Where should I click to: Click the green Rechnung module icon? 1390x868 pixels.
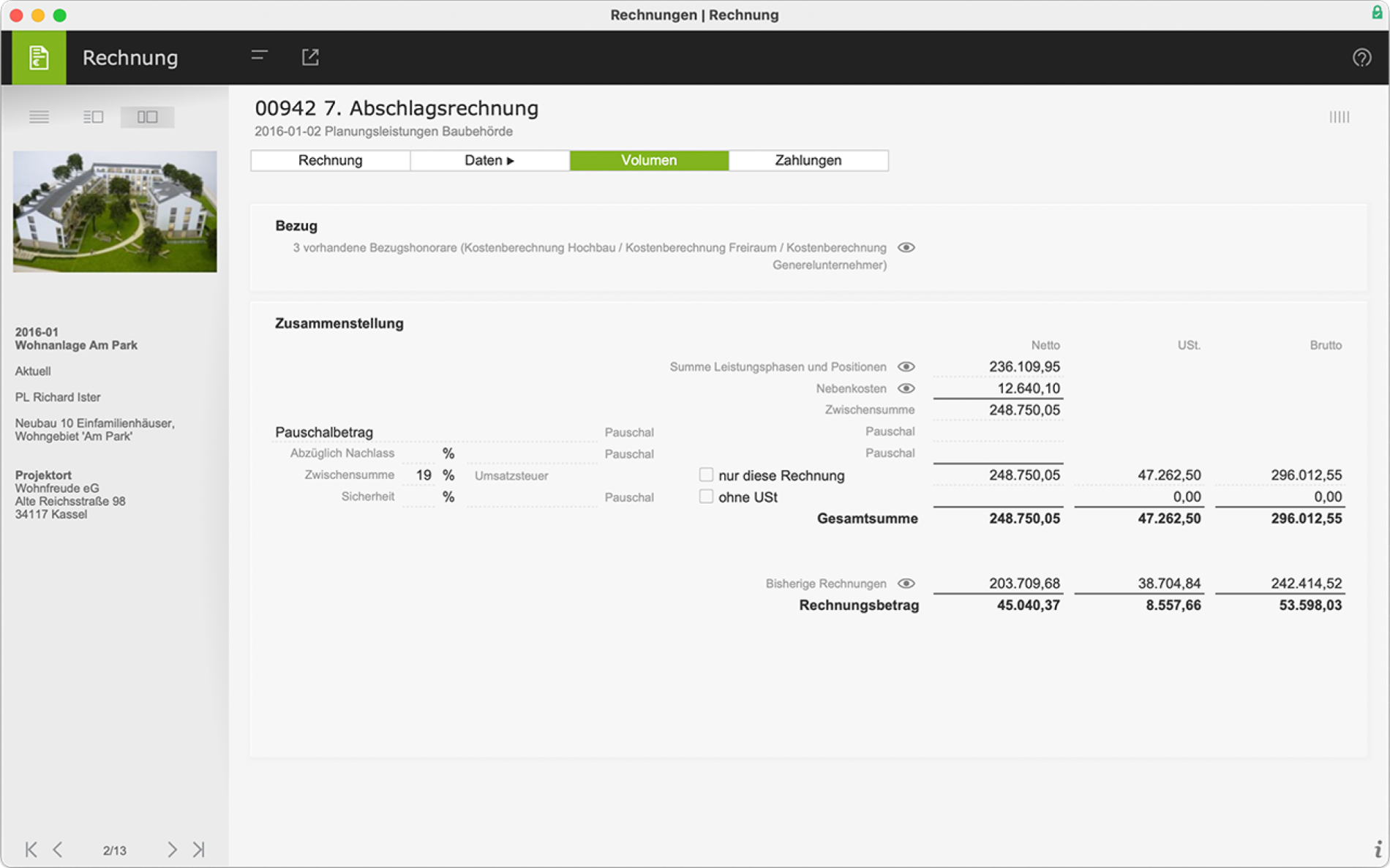point(39,57)
